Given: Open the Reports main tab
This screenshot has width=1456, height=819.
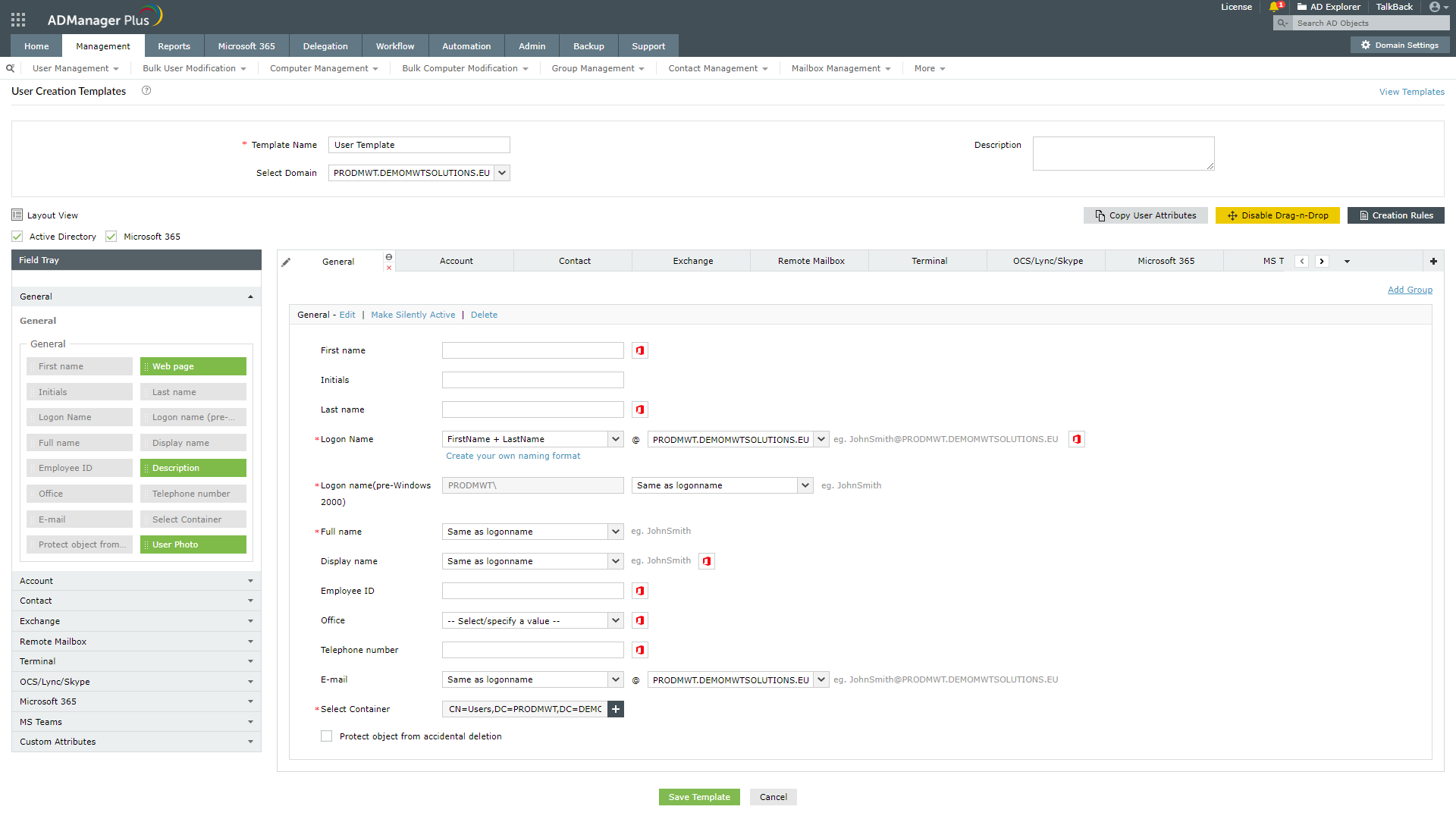Looking at the screenshot, I should tap(174, 46).
